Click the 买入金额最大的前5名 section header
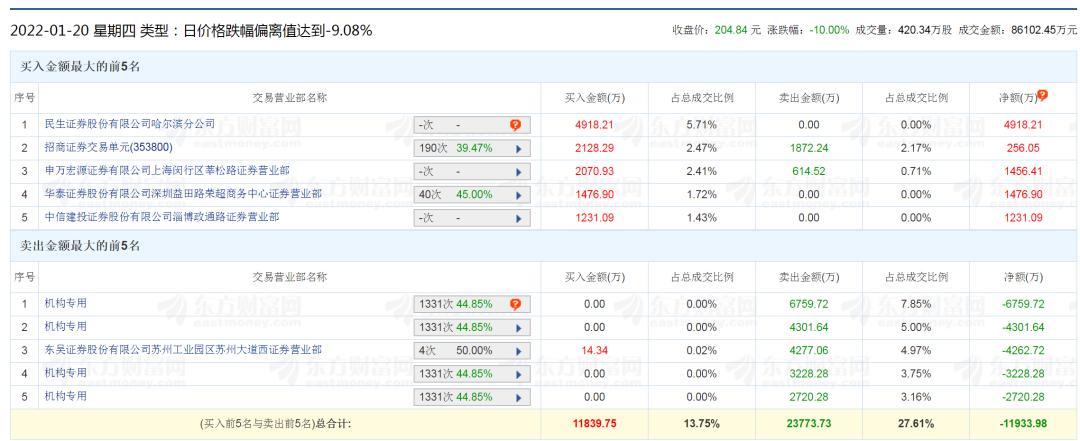This screenshot has height=441, width=1080. 80,67
